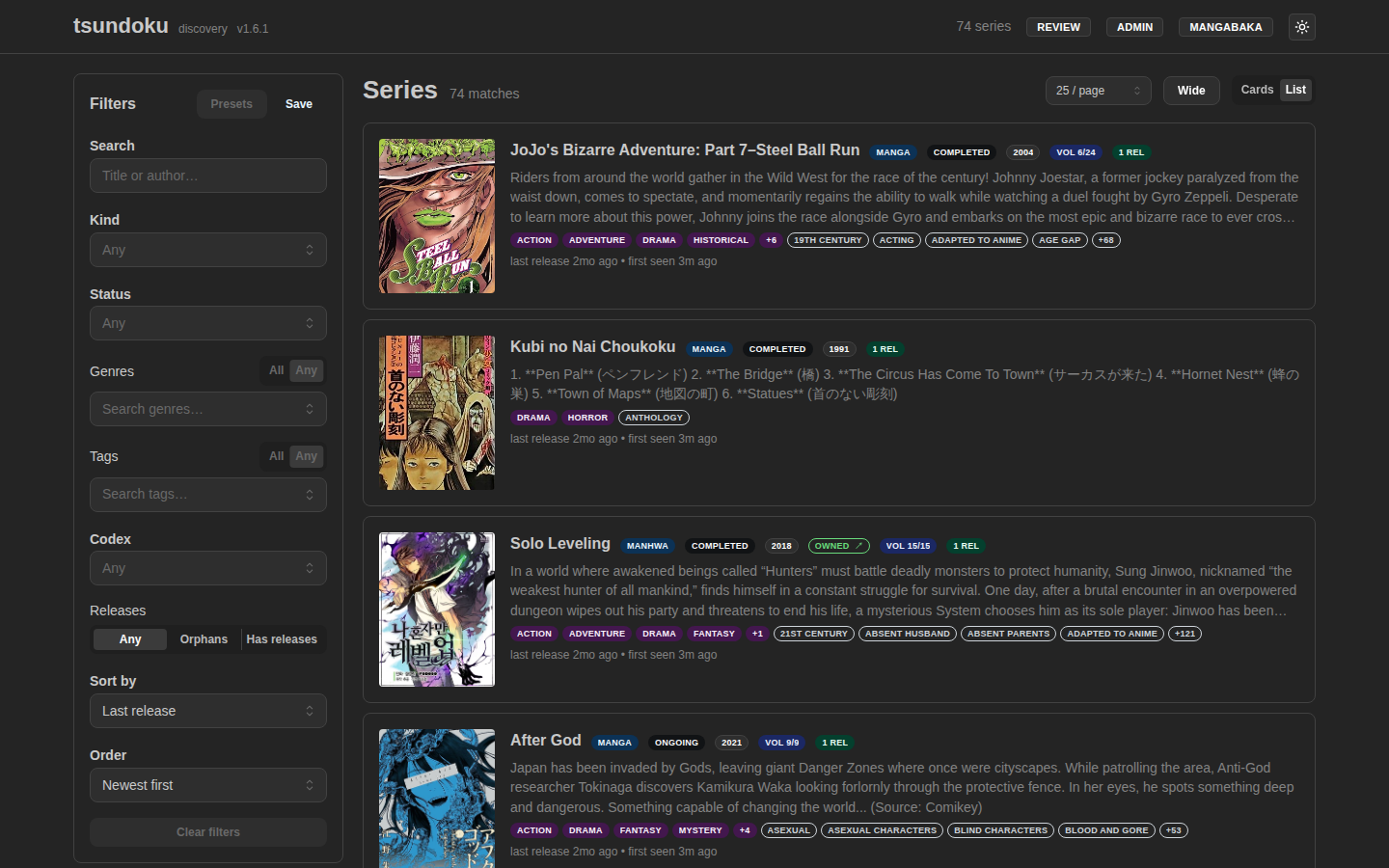Set Genres match mode to Any
The image size is (1389, 868).
coord(307,370)
